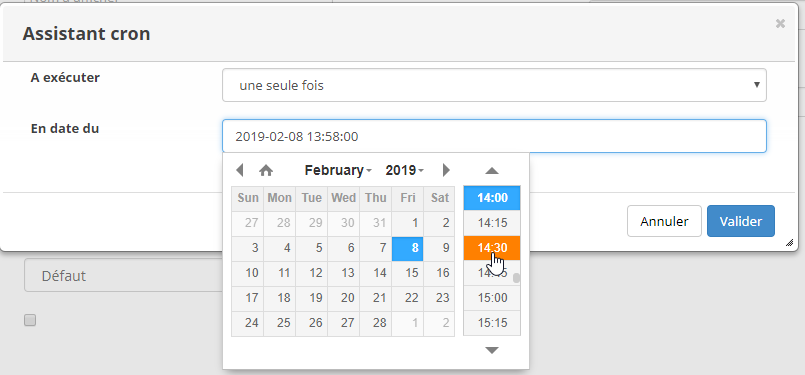
Task: Select February 24 in calendar
Action: coord(247,324)
